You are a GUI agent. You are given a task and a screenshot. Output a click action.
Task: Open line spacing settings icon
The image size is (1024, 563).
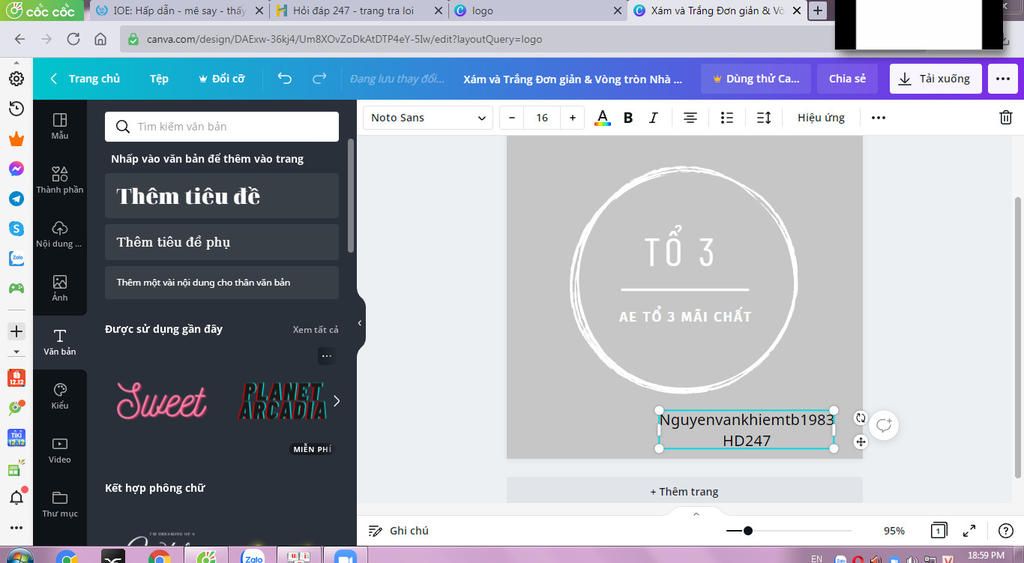click(x=764, y=118)
